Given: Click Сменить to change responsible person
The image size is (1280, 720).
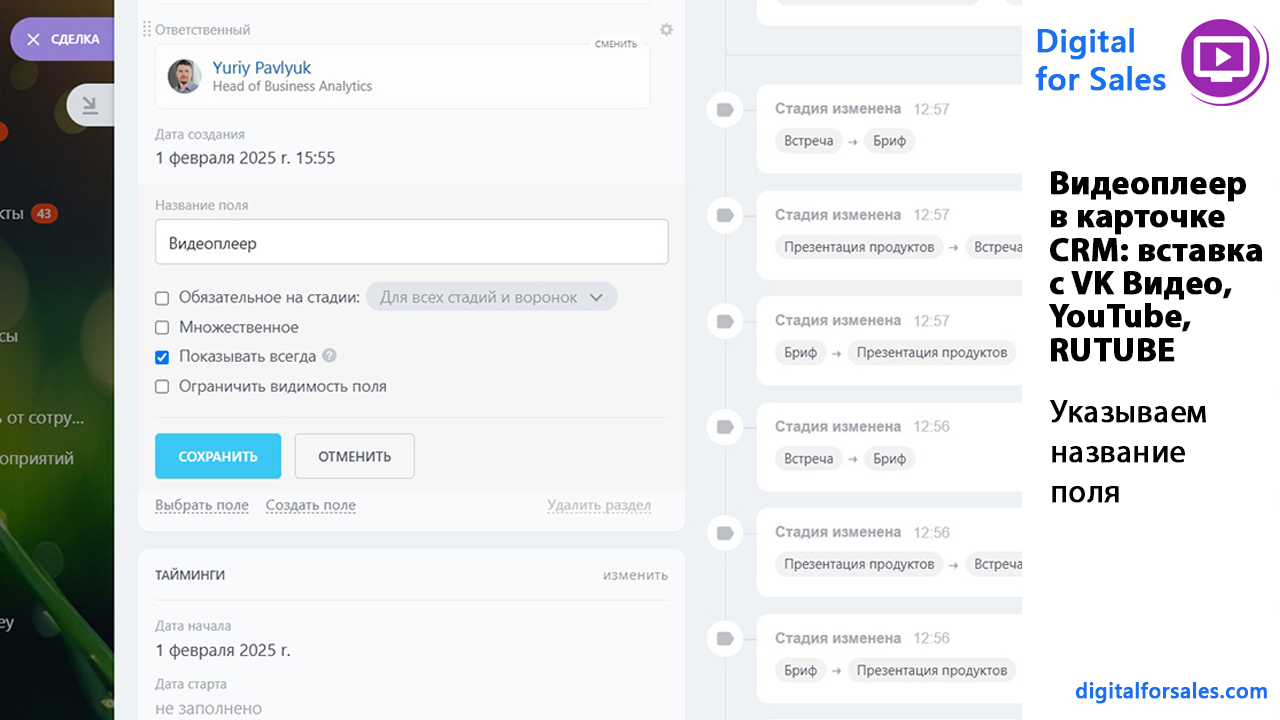Looking at the screenshot, I should click(616, 44).
